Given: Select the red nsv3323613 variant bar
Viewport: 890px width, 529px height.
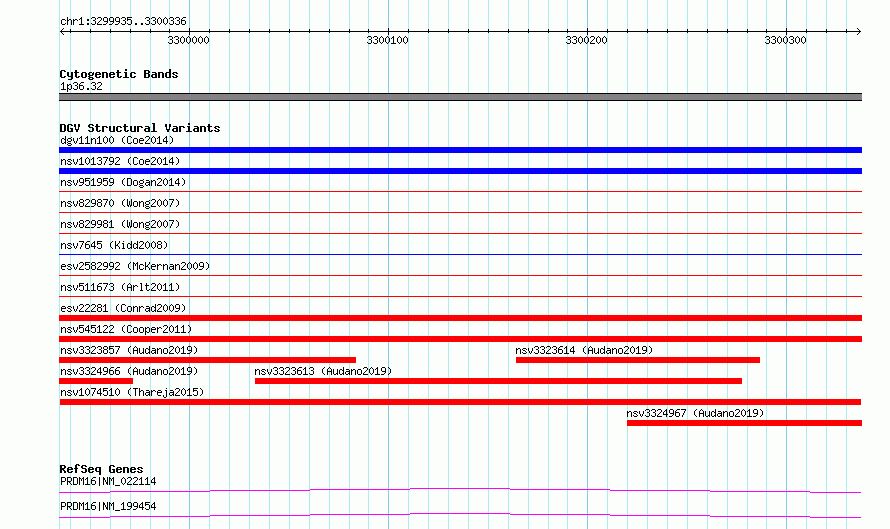Looking at the screenshot, I should tap(498, 381).
